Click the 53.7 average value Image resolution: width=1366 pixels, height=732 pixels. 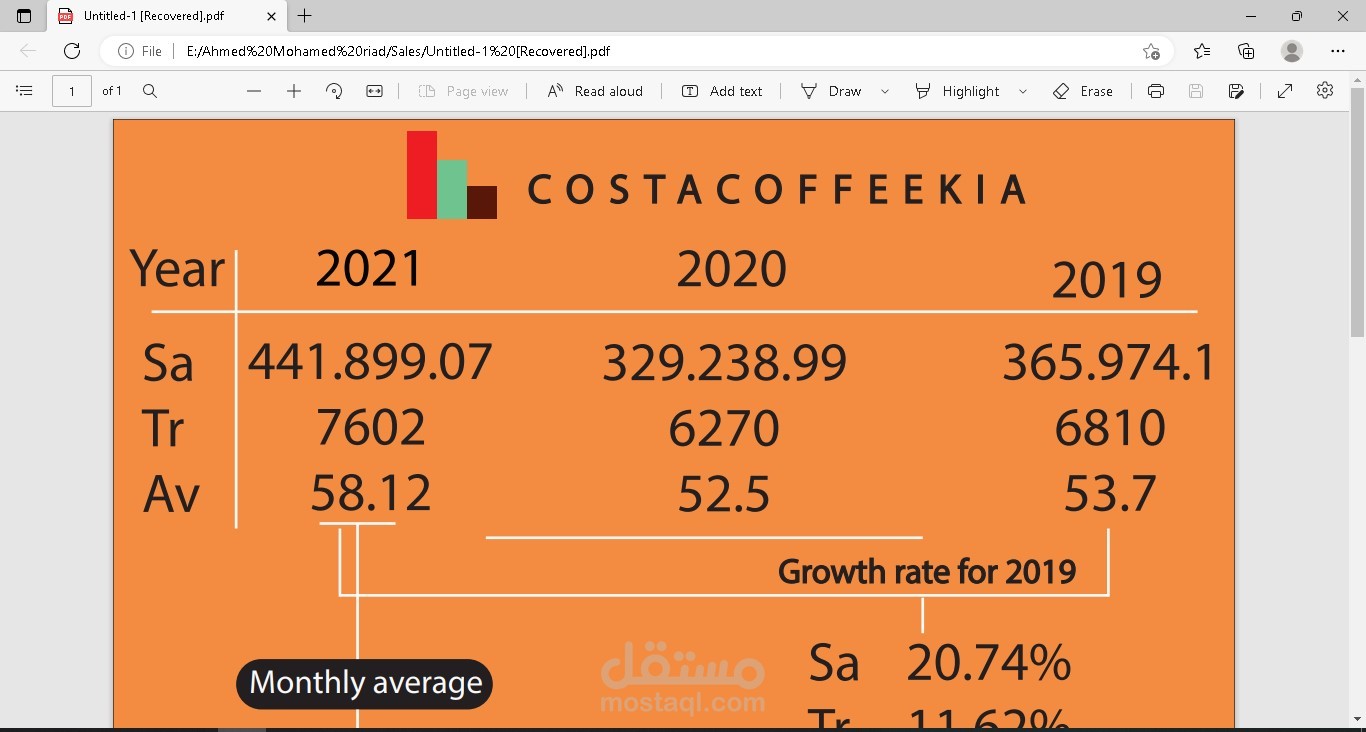pyautogui.click(x=1110, y=494)
